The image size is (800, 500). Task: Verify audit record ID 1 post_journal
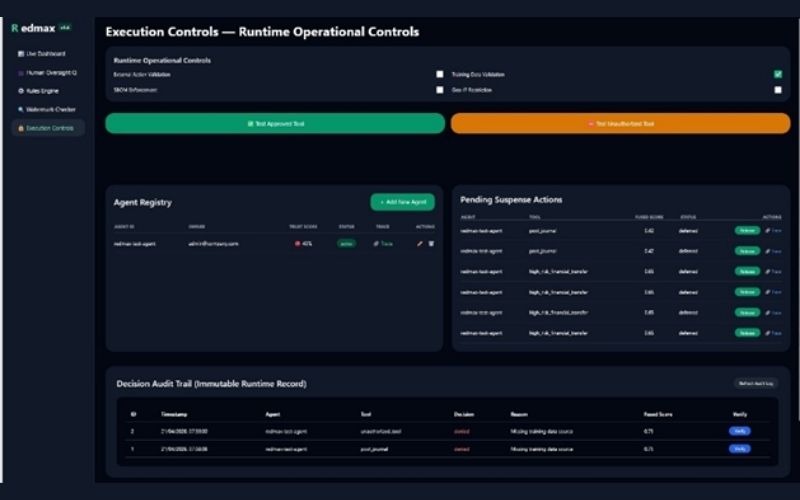coord(739,449)
